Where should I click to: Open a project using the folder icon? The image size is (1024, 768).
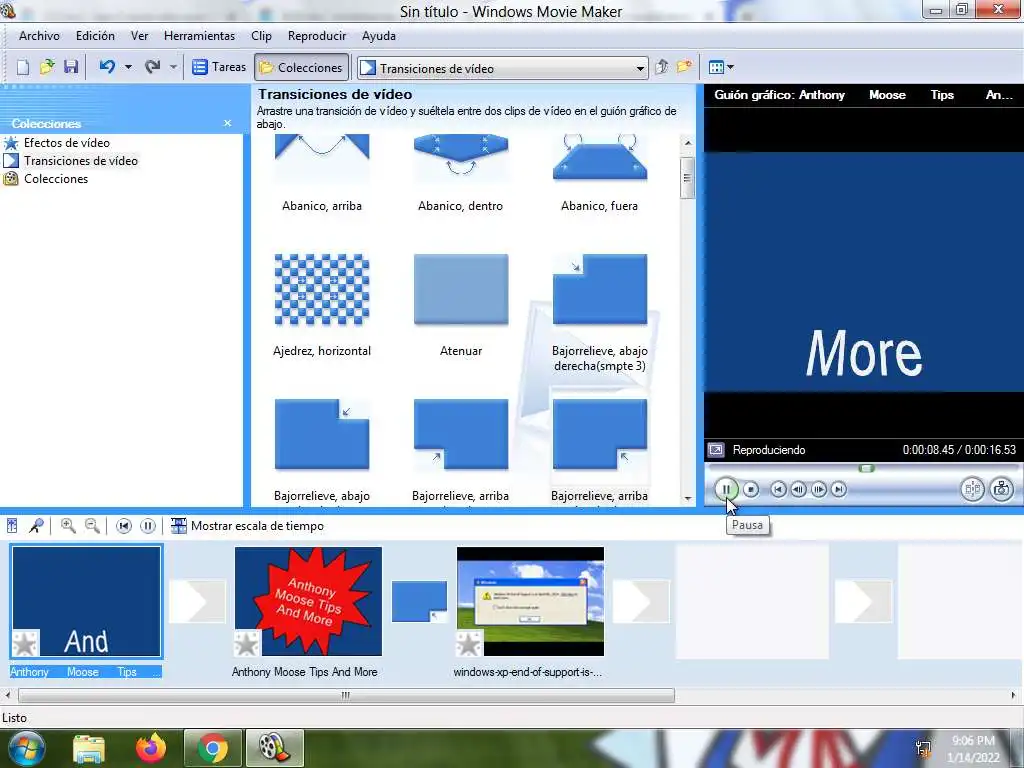pos(47,67)
